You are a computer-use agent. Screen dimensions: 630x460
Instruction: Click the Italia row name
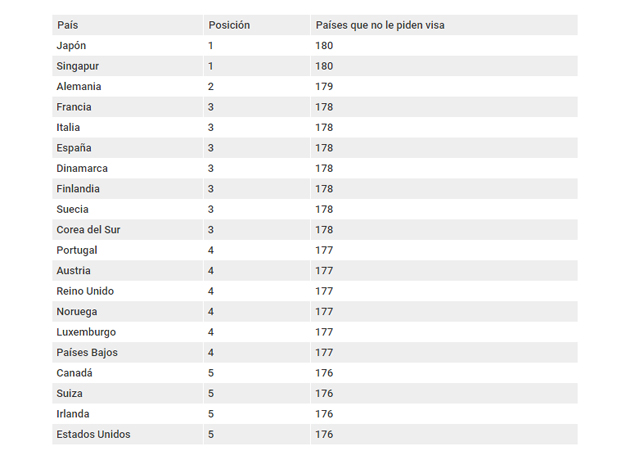click(x=68, y=128)
